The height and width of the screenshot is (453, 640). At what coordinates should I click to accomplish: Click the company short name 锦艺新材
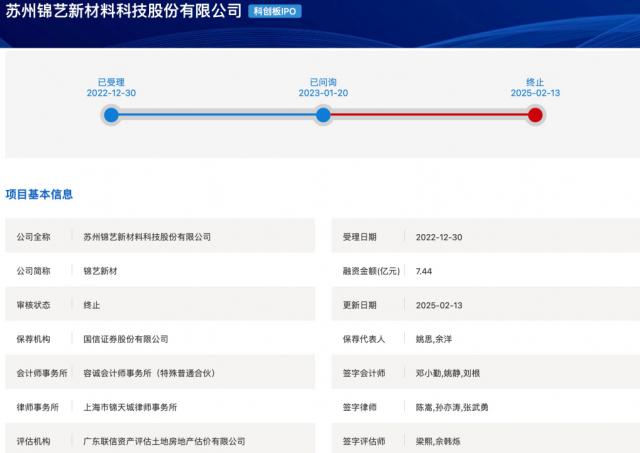(x=101, y=271)
